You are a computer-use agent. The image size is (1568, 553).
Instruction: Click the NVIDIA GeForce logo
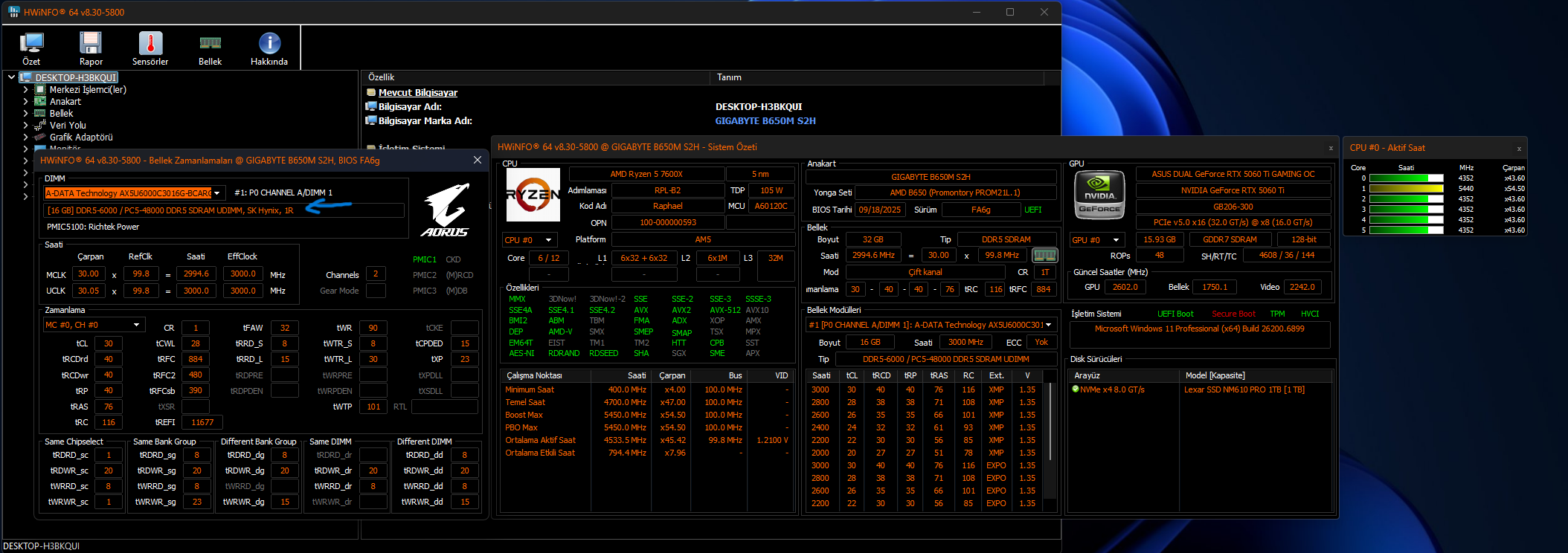click(1099, 195)
